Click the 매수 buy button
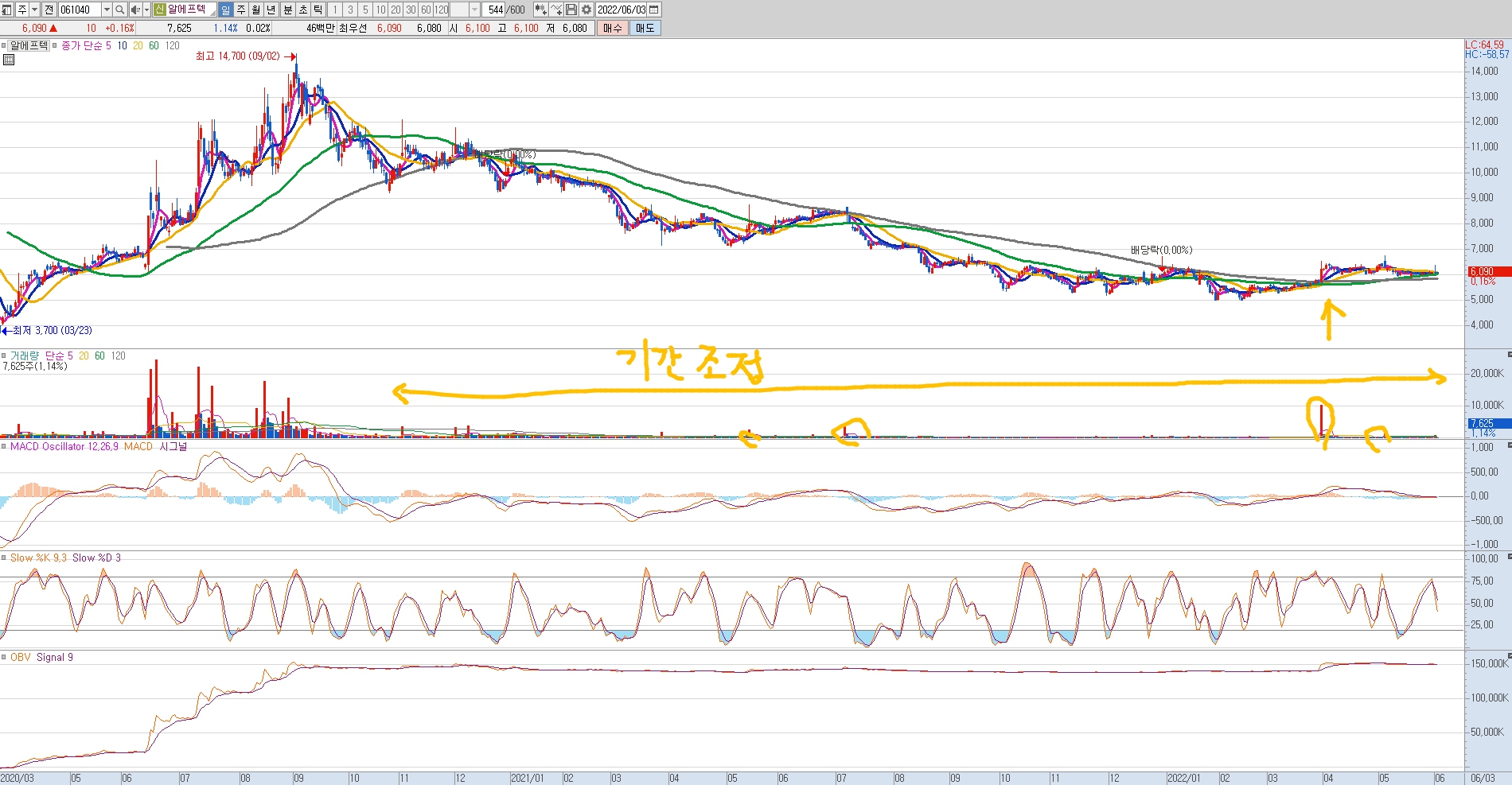This screenshot has width=1512, height=785. tap(612, 28)
